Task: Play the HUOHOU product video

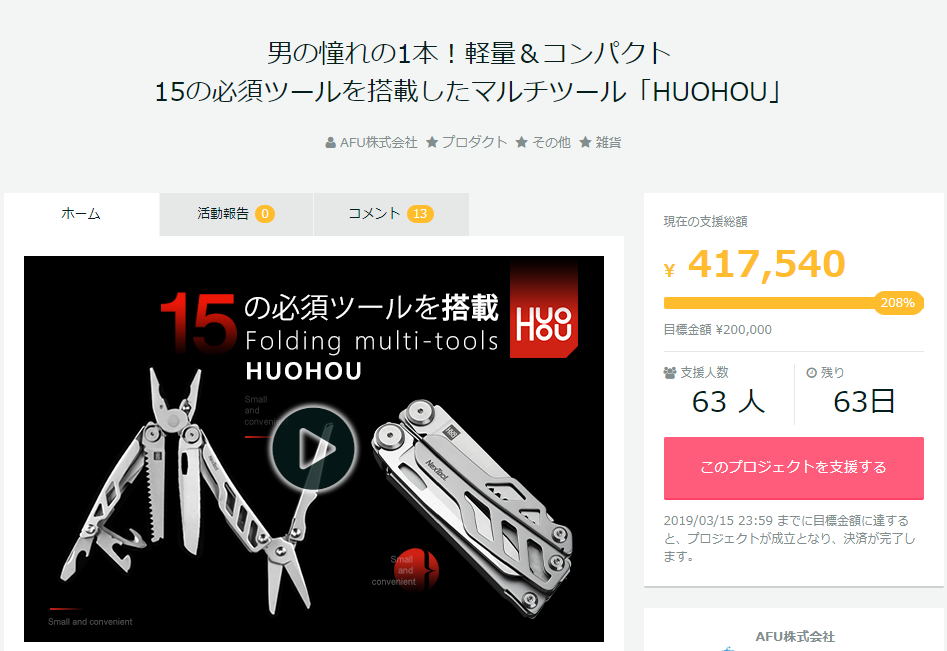Action: [x=313, y=449]
